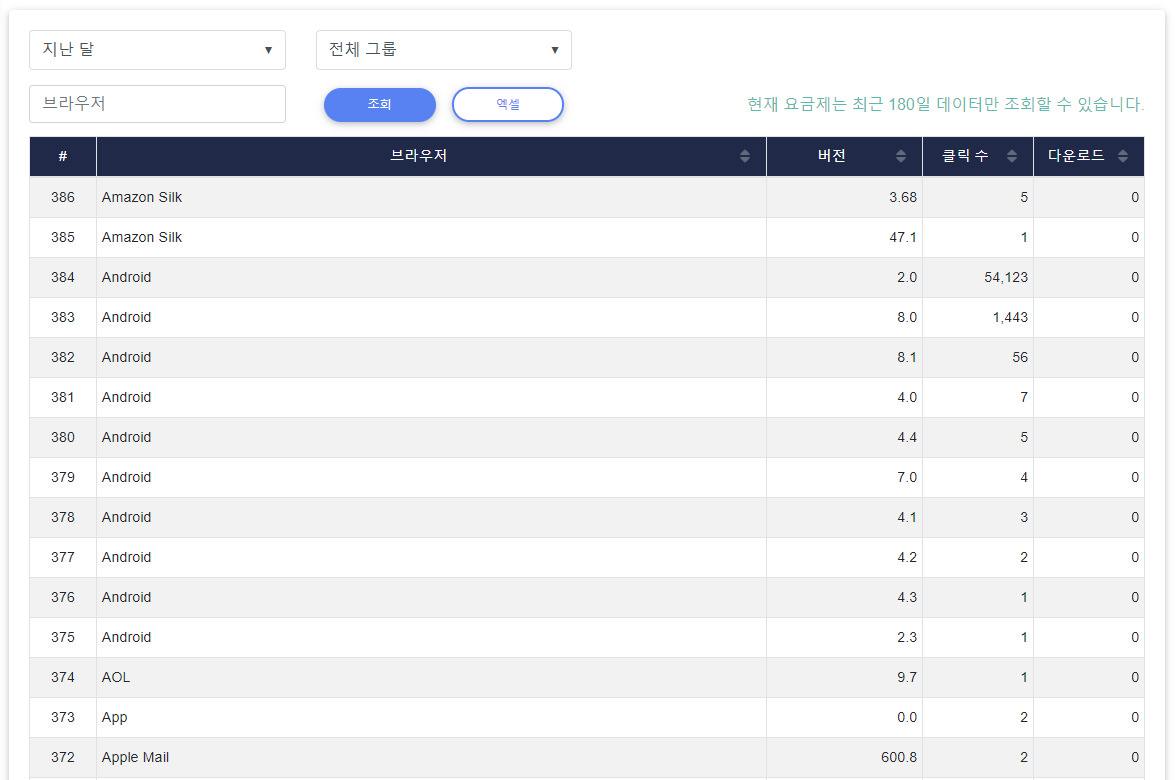1175x780 pixels.
Task: Click Android in row 384
Action: pos(126,277)
